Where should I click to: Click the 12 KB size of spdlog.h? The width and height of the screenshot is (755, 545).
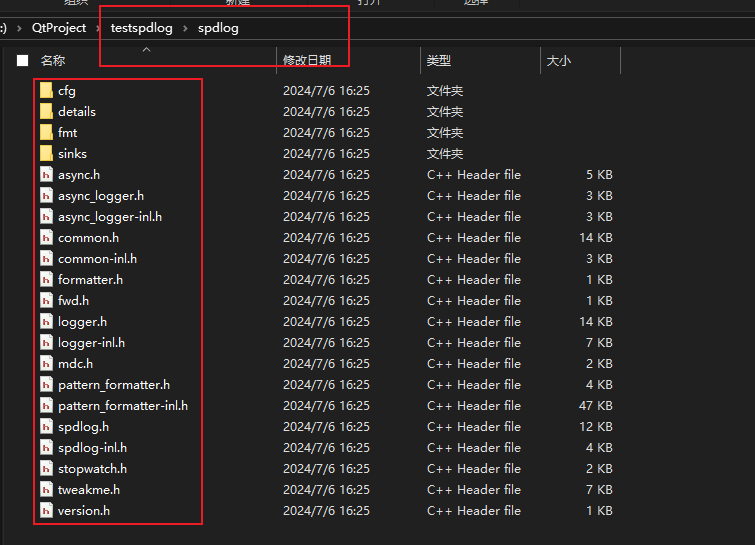coord(596,427)
